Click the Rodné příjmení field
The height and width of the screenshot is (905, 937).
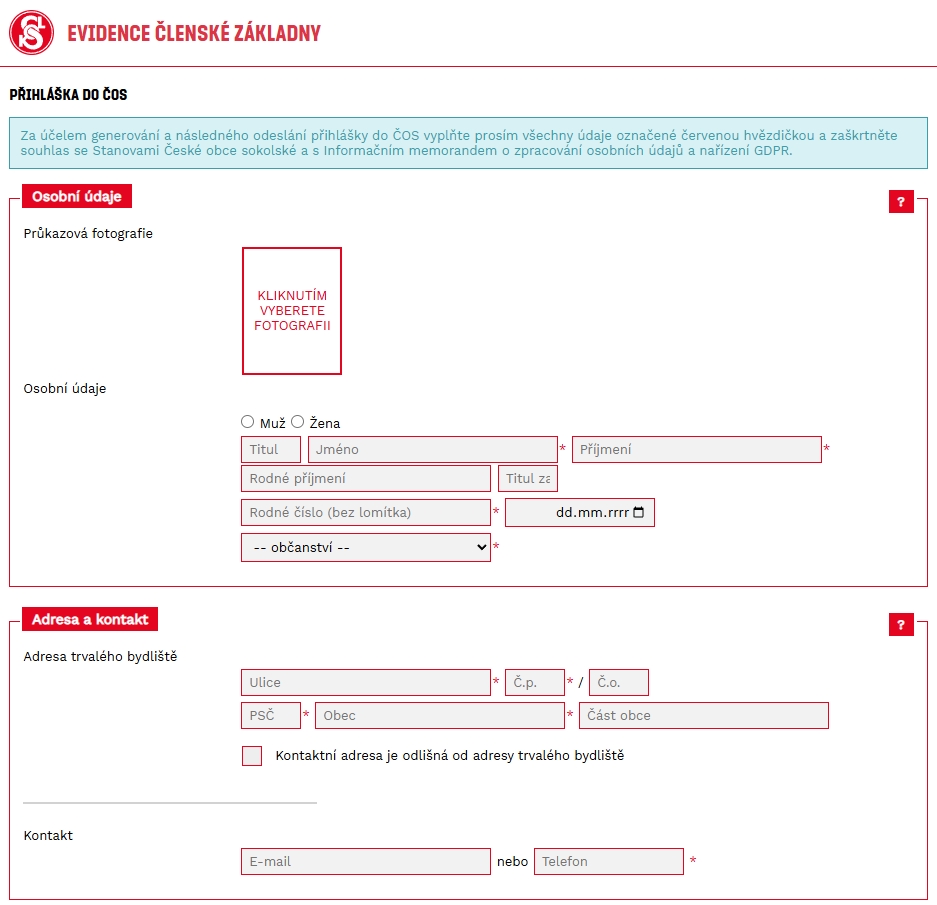coord(366,479)
